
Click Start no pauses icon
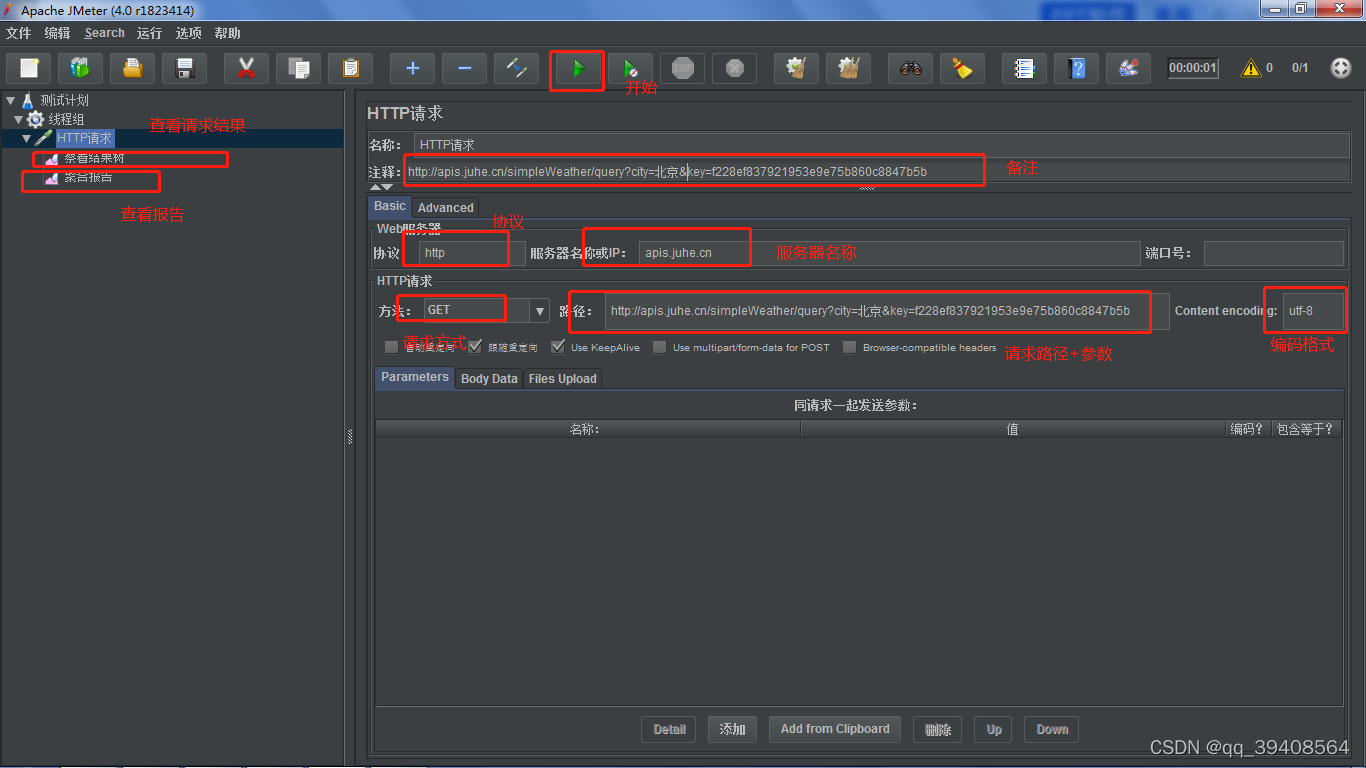(630, 69)
